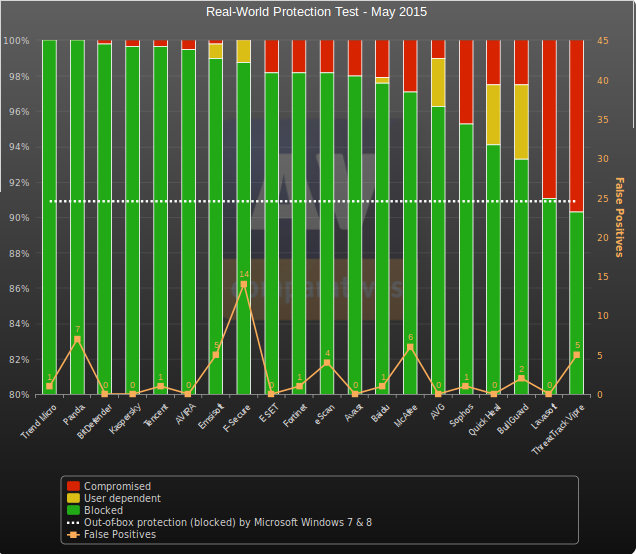Viewport: 636px width, 554px height.
Task: Click the white dotted Out-of-box protection line
Action: tap(312, 201)
